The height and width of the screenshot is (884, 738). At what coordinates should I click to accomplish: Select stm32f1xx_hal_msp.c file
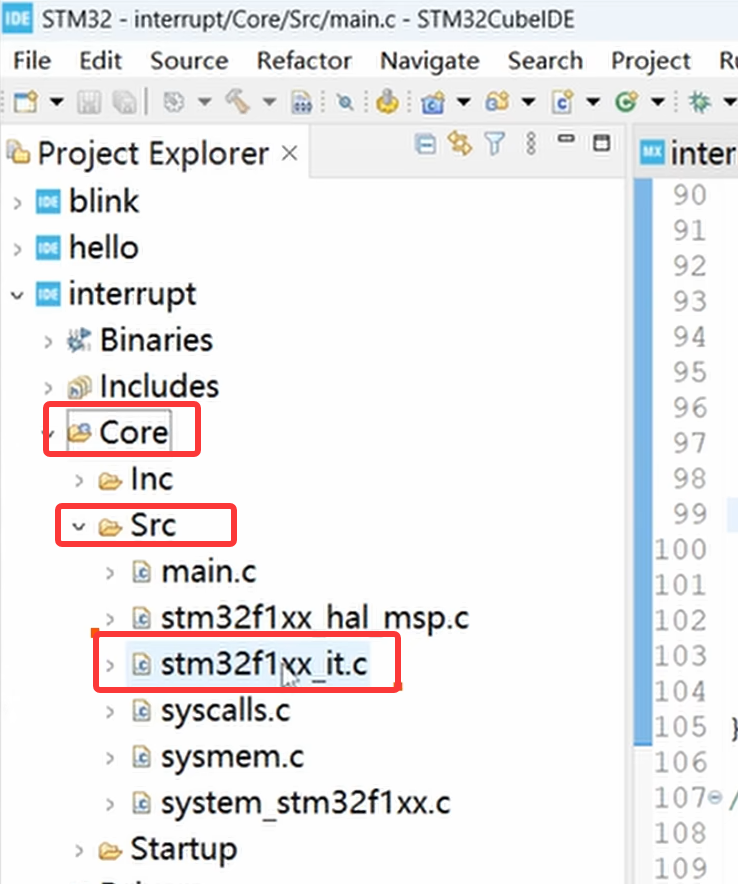pos(315,618)
